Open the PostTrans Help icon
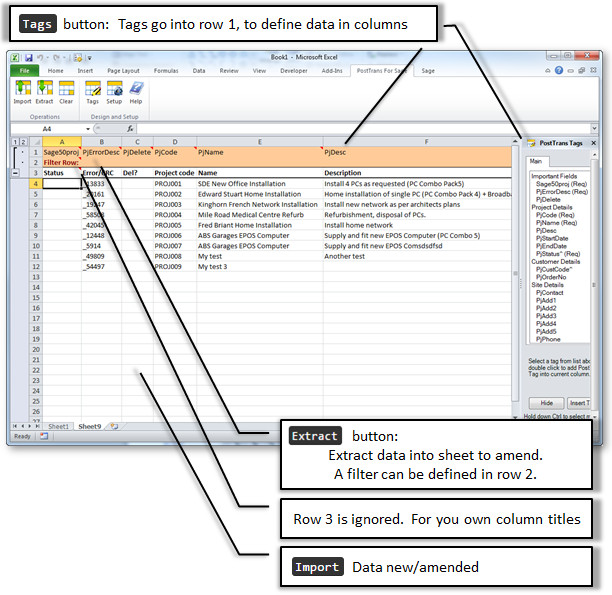612x595 pixels. tap(136, 93)
